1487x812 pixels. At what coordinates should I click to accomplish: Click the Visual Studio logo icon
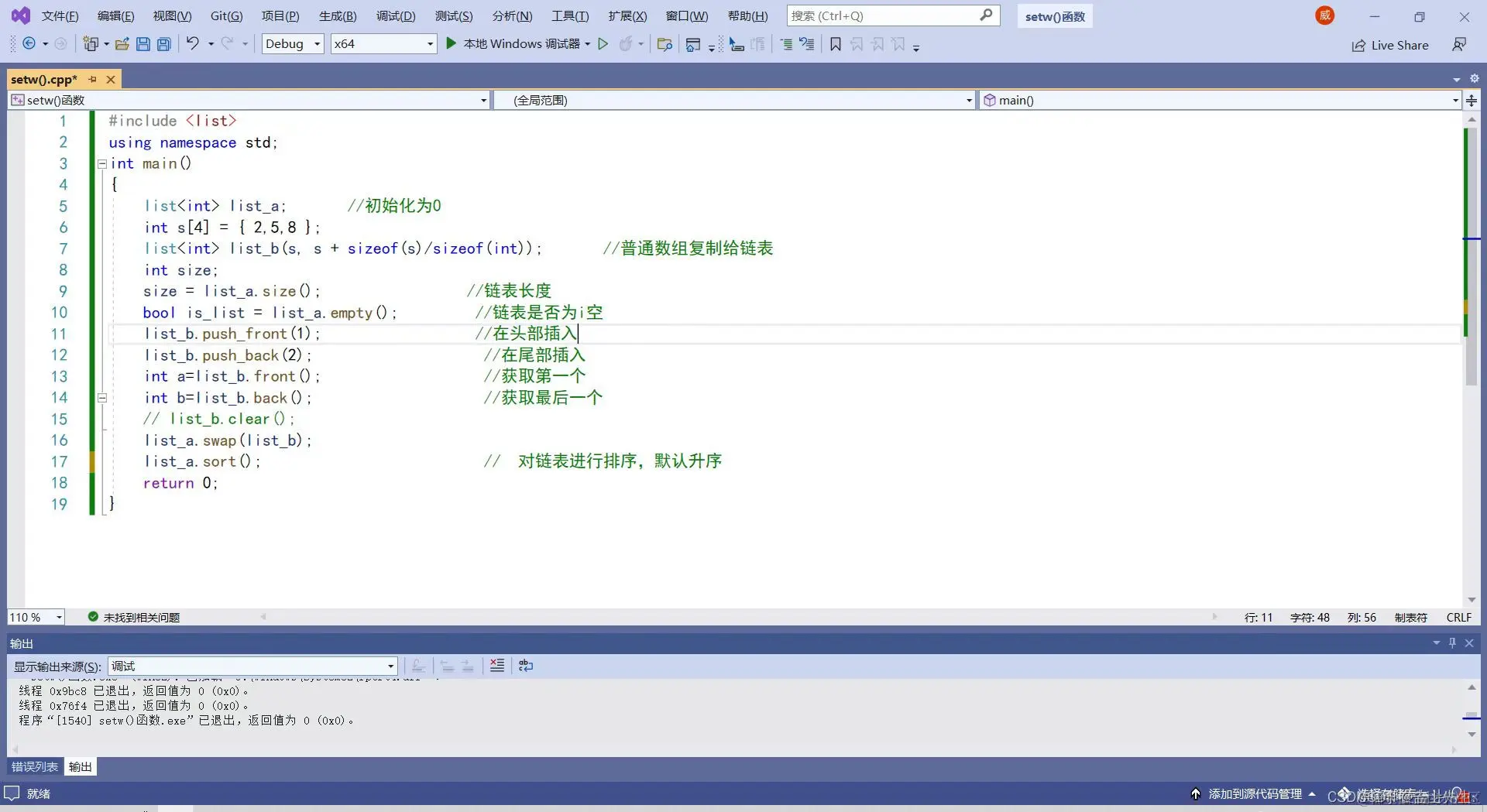(21, 15)
